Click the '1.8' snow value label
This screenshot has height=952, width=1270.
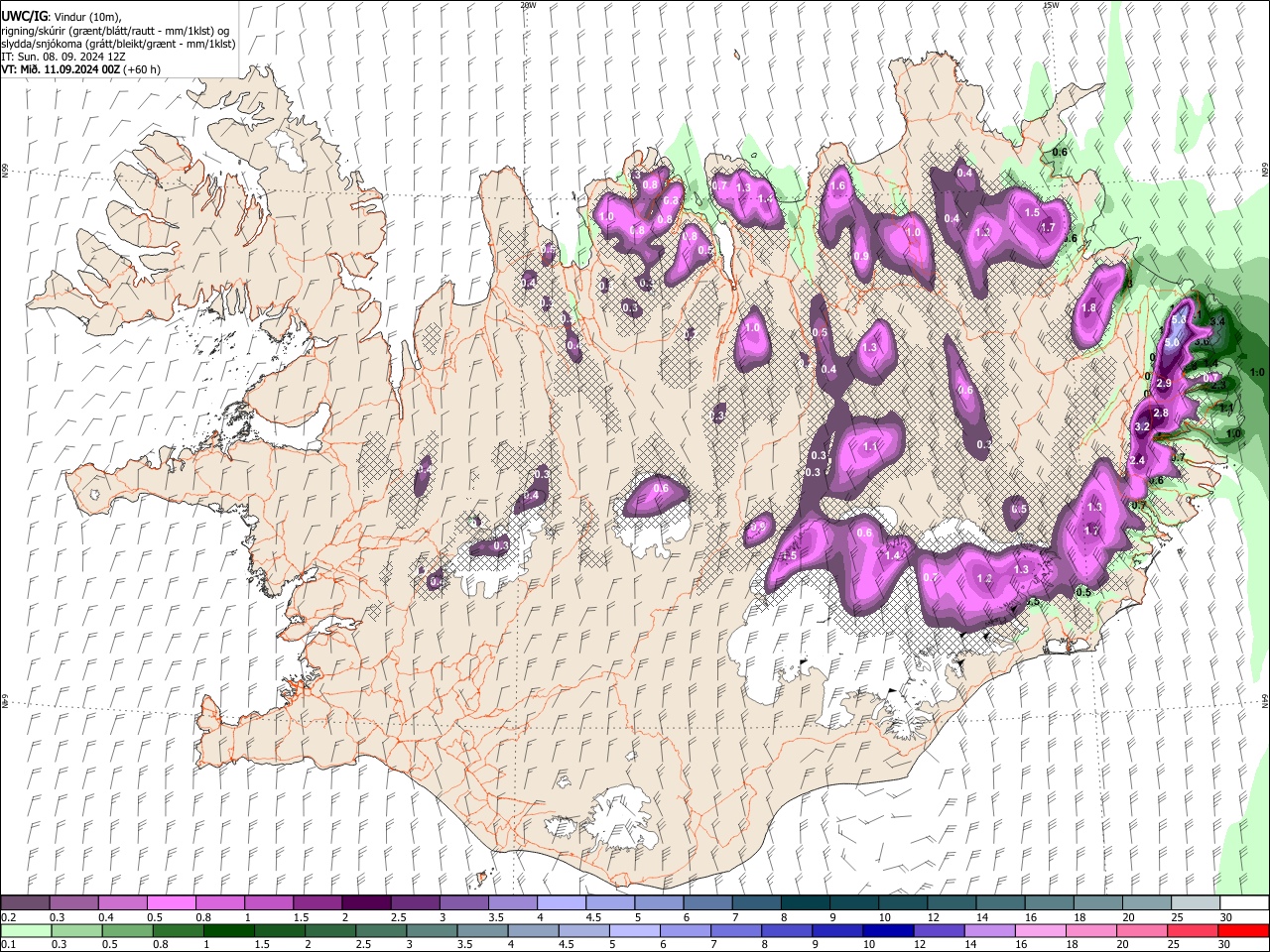coord(1088,308)
